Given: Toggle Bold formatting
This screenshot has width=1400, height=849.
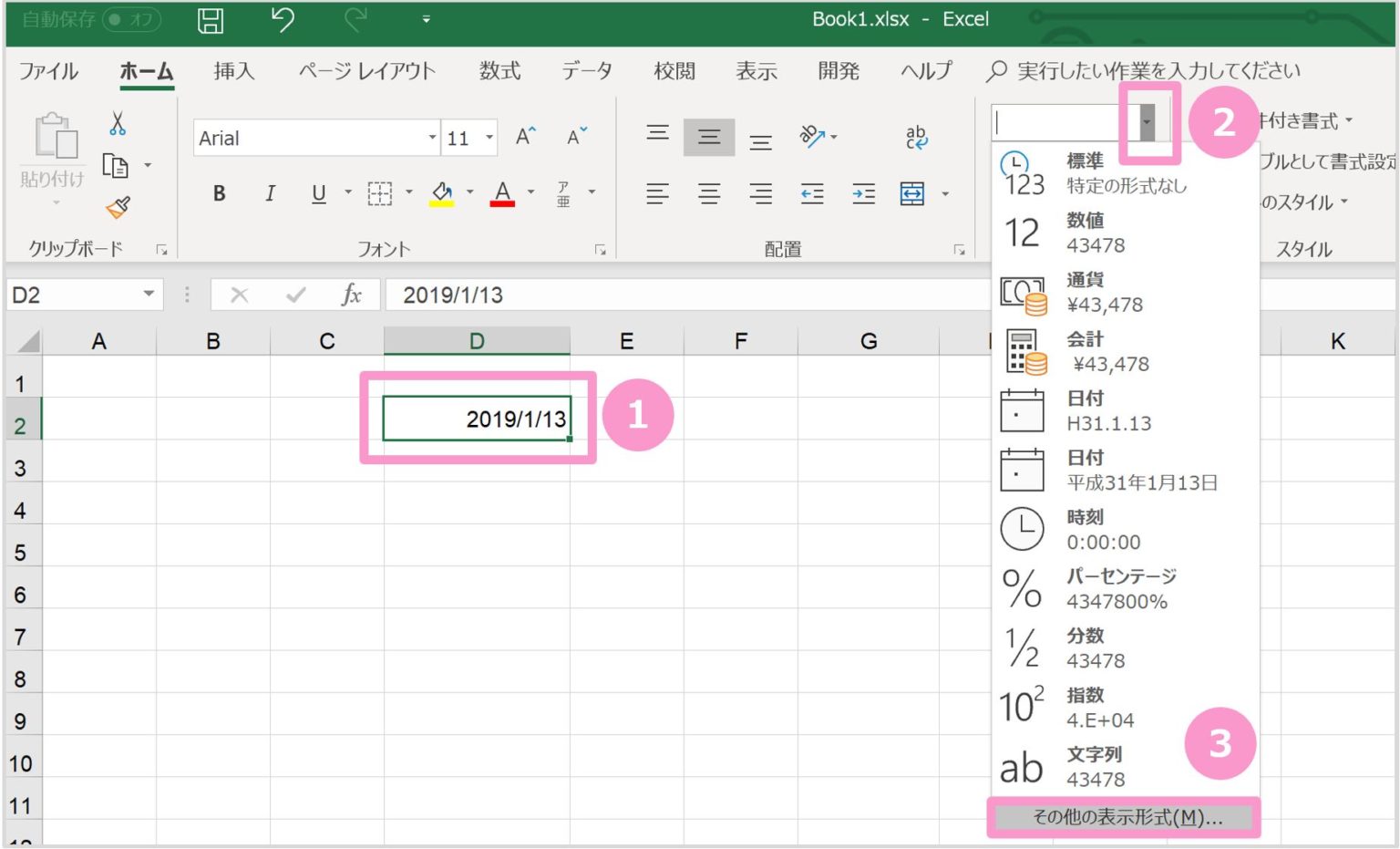Looking at the screenshot, I should pyautogui.click(x=219, y=193).
